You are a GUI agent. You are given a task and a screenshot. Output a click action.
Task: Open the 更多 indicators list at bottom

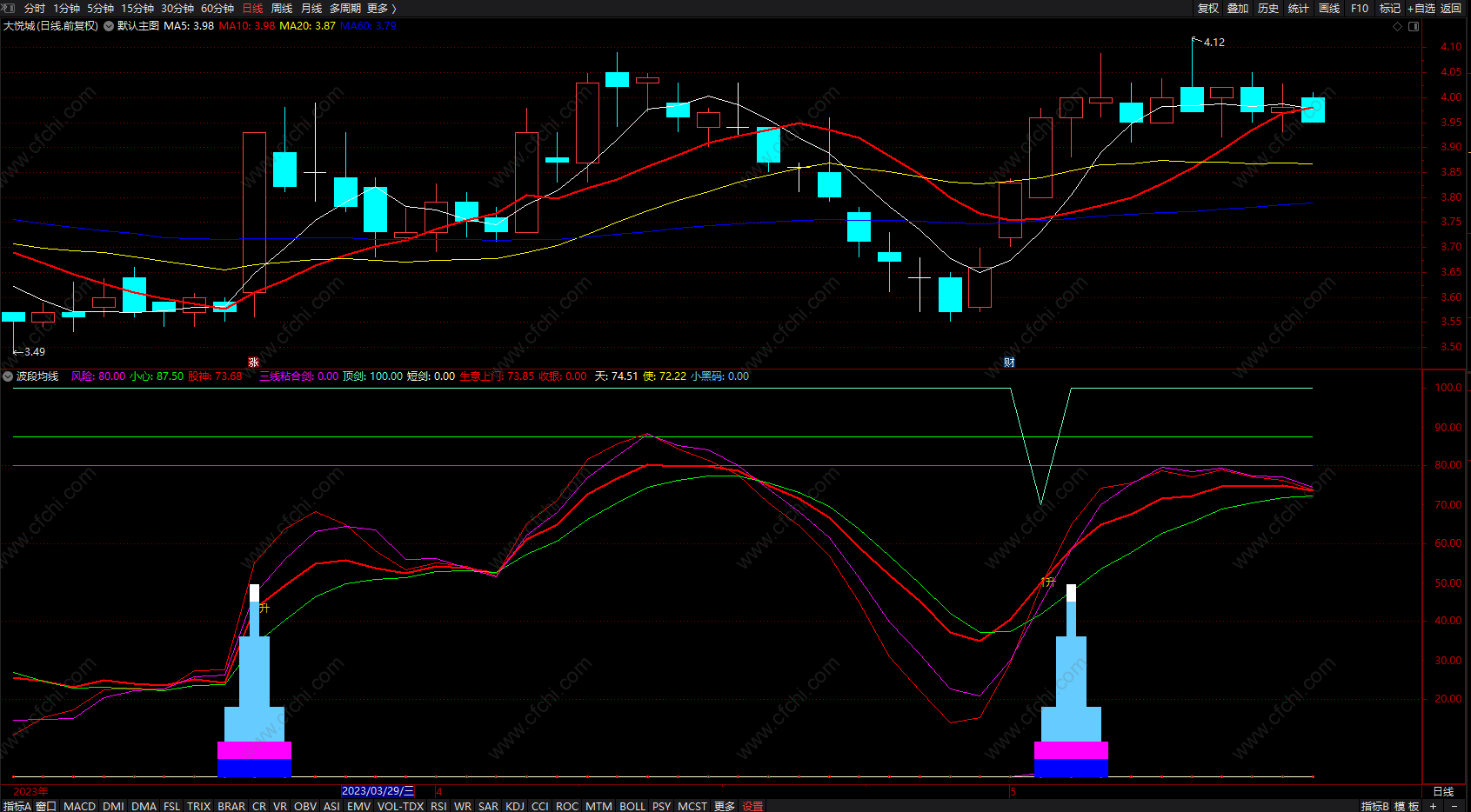click(x=725, y=806)
